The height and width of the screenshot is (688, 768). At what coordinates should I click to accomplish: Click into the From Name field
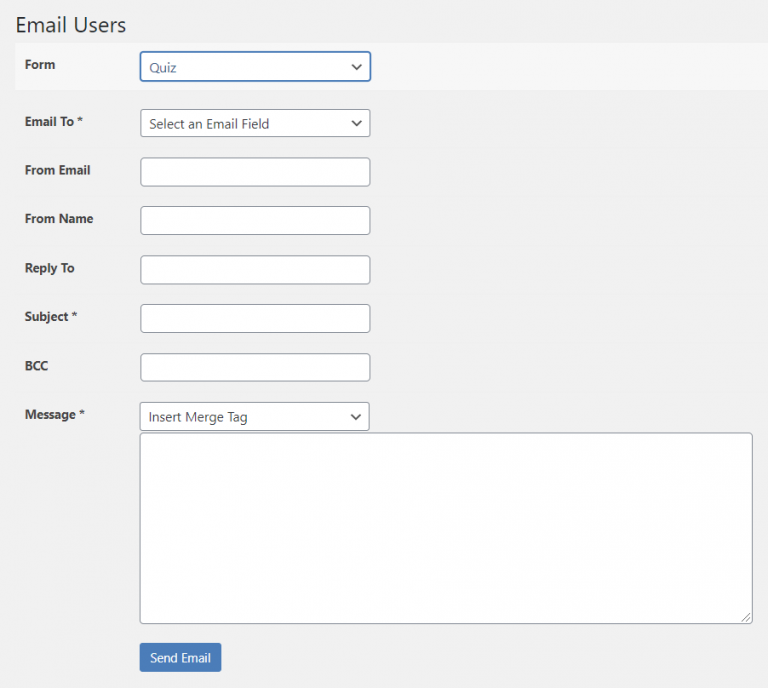255,220
